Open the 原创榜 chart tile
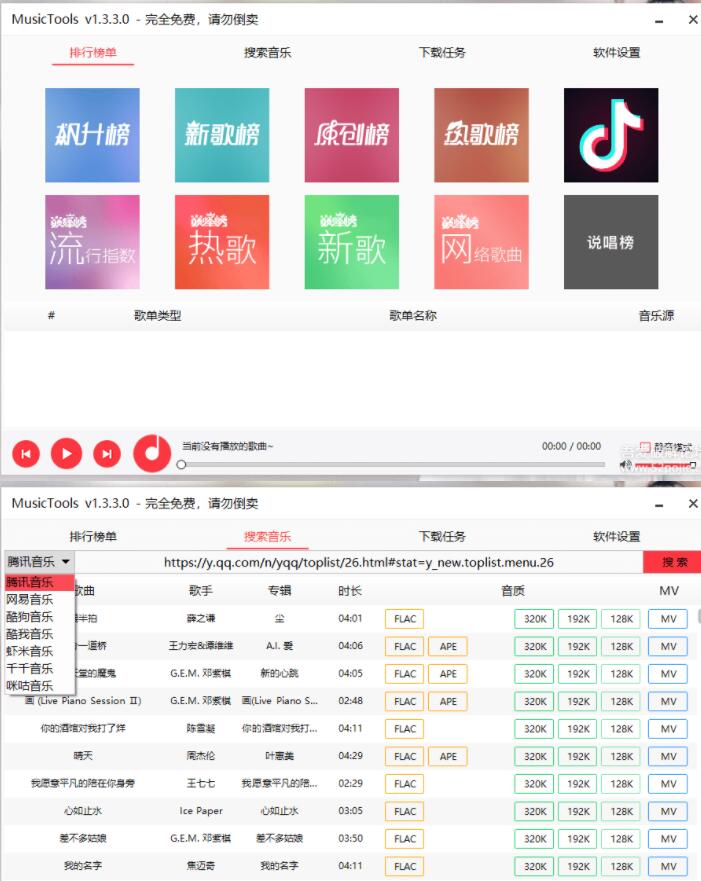The image size is (701, 881). 352,135
